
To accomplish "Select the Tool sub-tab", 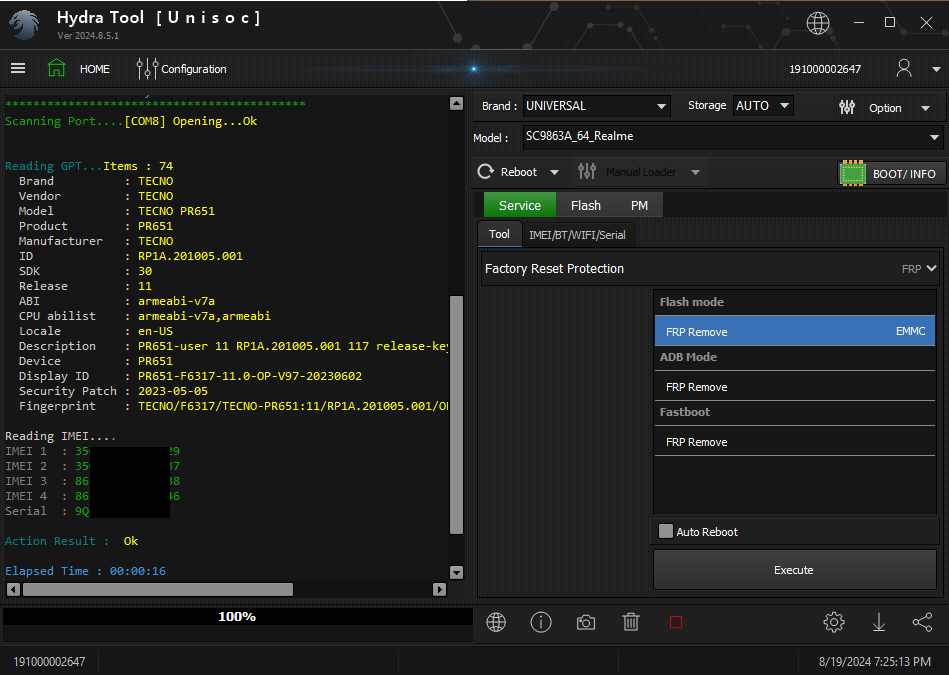I will [499, 234].
